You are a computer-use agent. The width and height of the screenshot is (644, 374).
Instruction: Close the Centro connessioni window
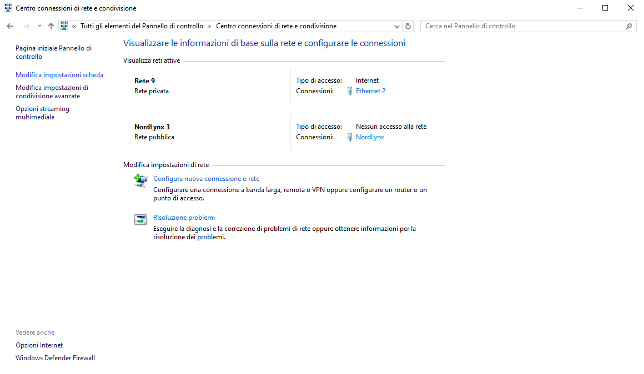[x=630, y=8]
